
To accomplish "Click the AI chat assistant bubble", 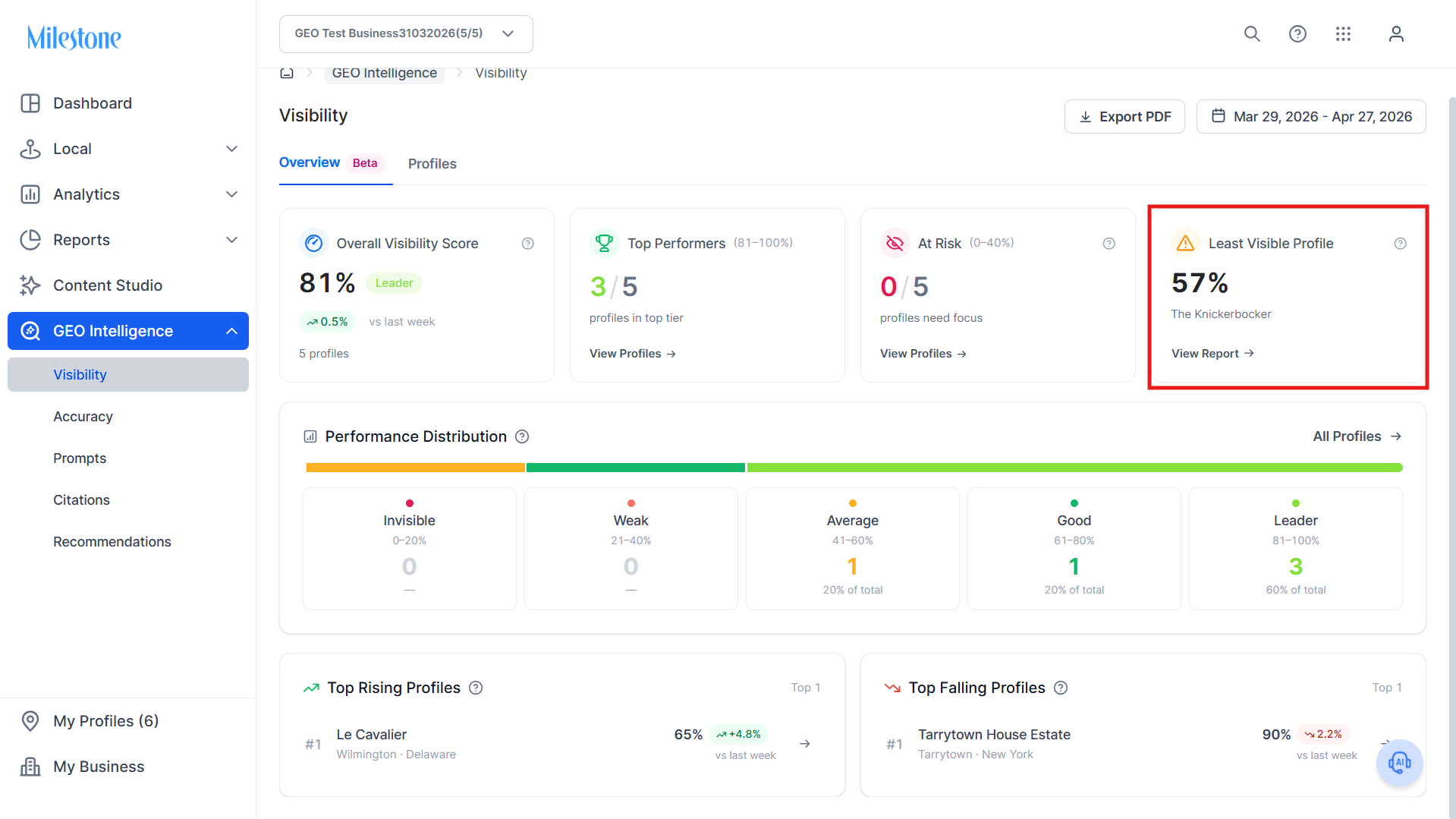I will [x=1399, y=762].
